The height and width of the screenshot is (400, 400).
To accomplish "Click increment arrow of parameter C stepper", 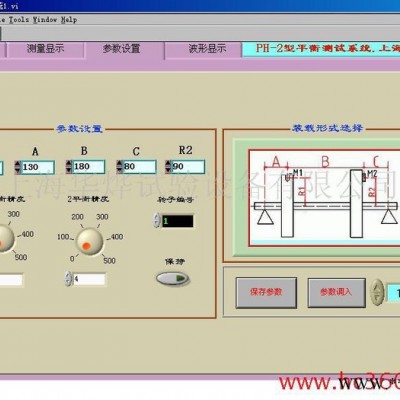I will (119, 164).
